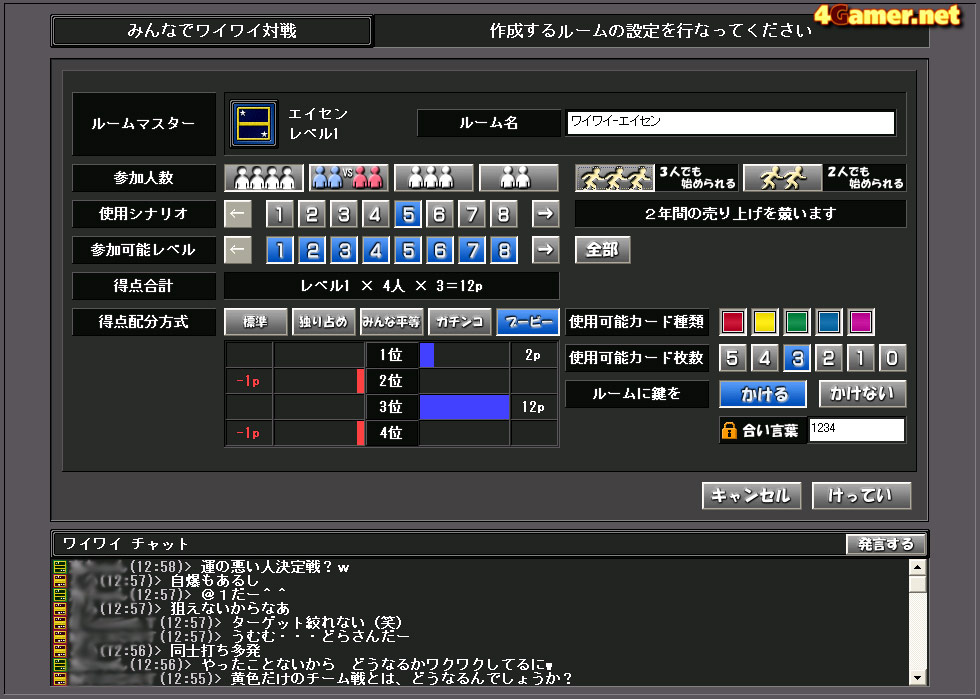Choose 標準 point distribution
The width and height of the screenshot is (980, 699).
pos(256,322)
